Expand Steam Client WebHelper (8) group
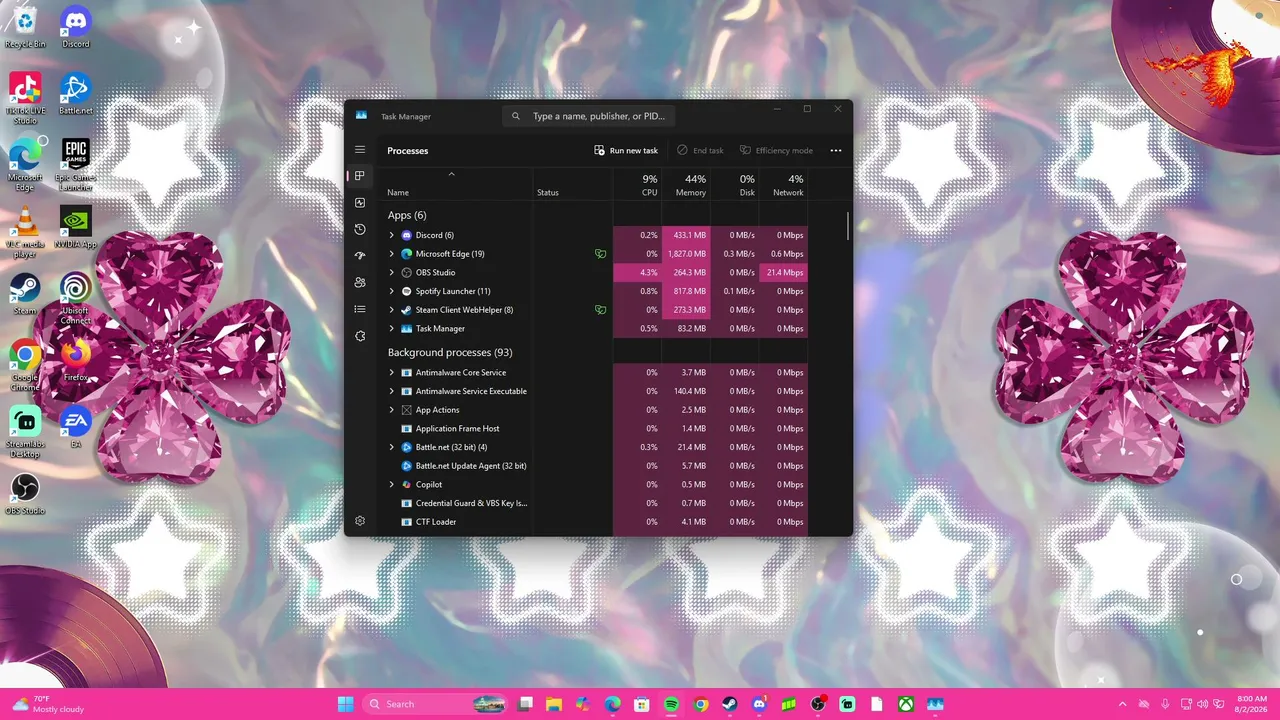1280x720 pixels. [392, 310]
